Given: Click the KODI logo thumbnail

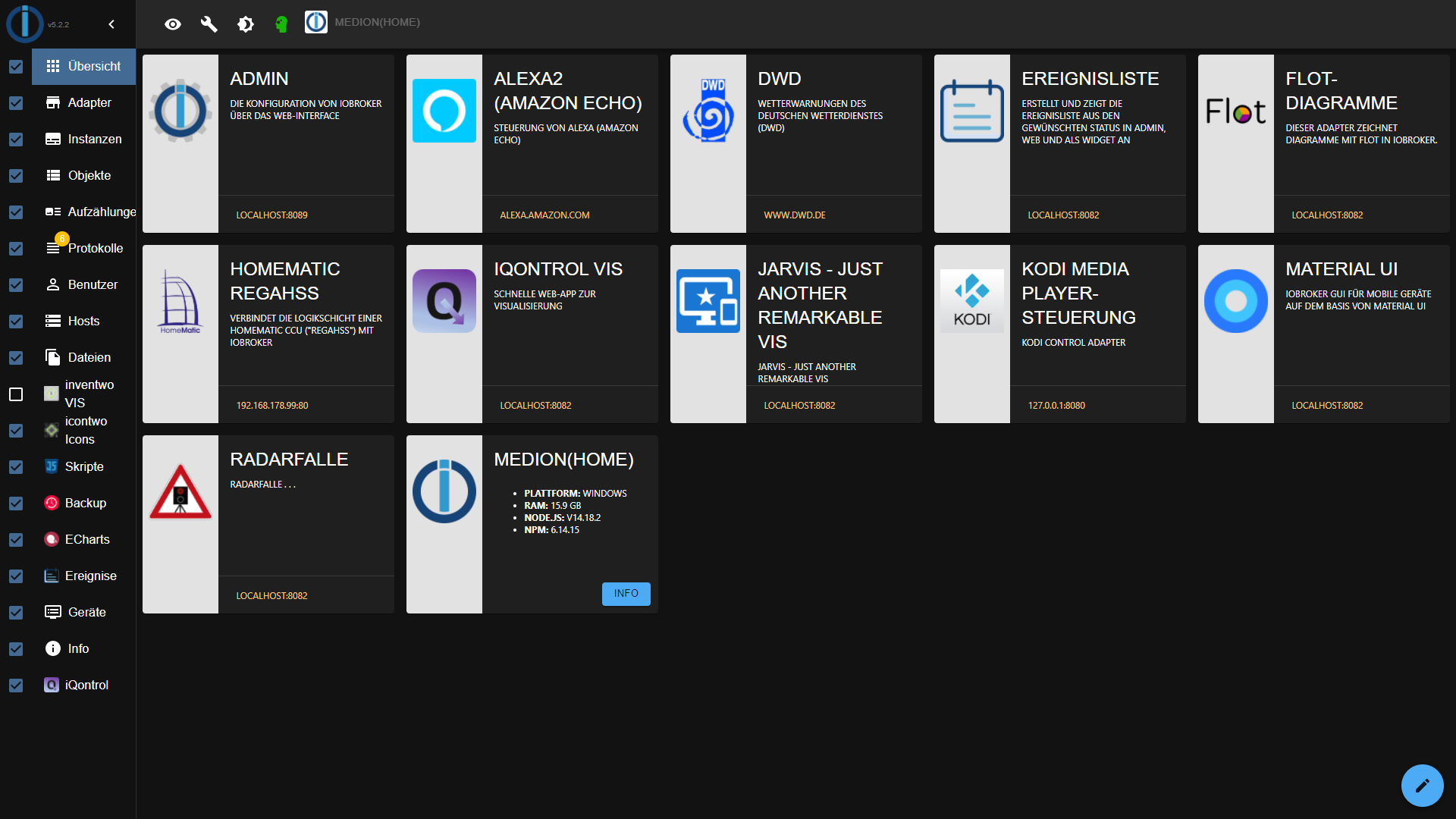Looking at the screenshot, I should 972,301.
